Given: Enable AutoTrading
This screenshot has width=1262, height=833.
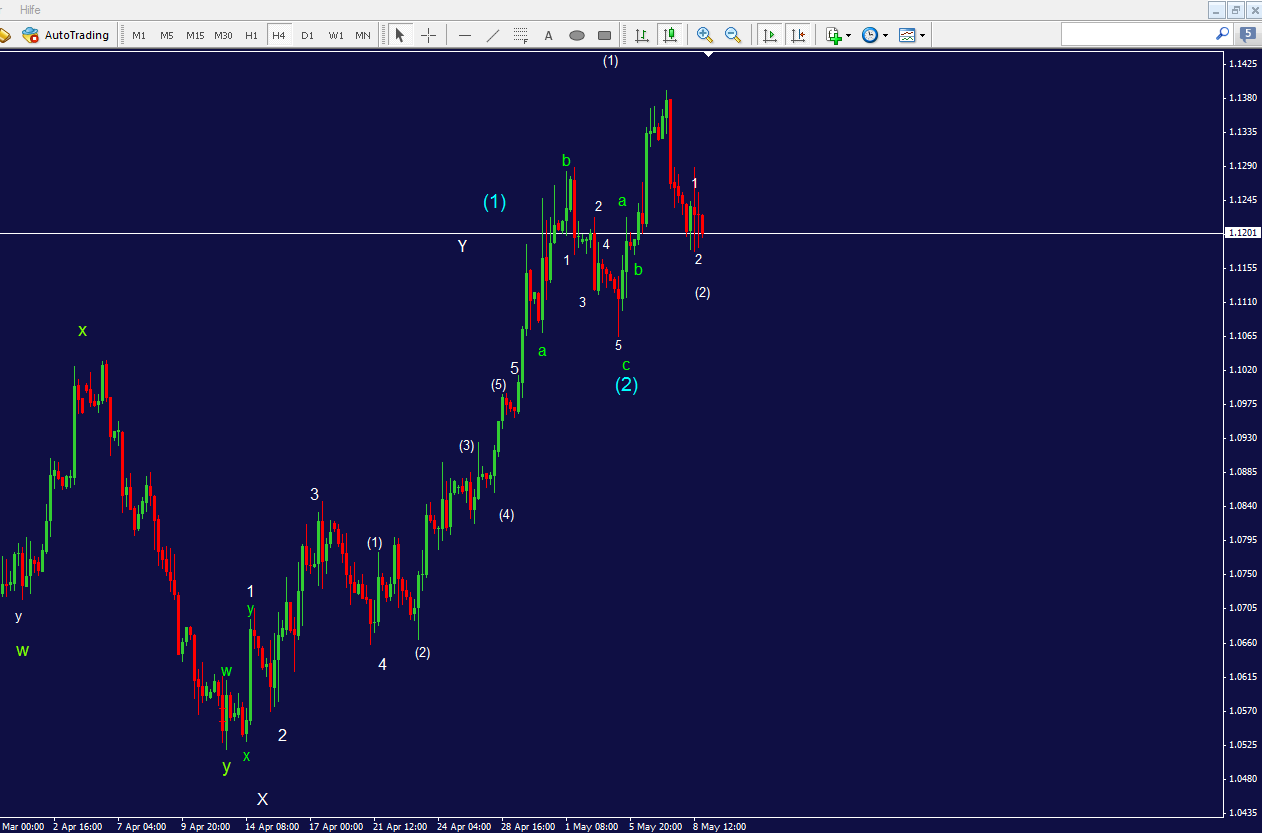Looking at the screenshot, I should (x=65, y=35).
